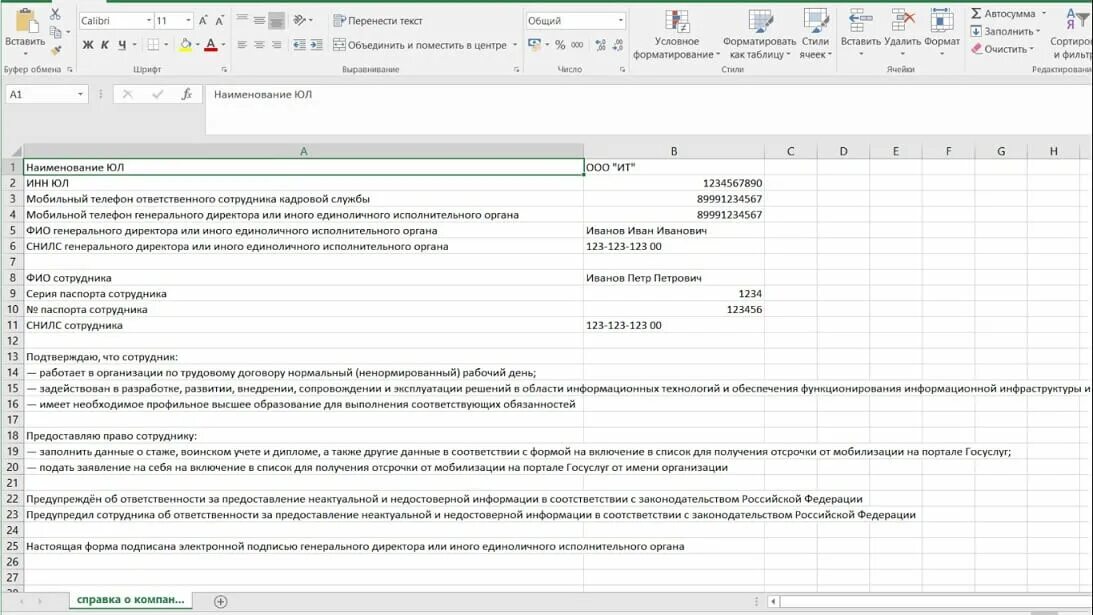The height and width of the screenshot is (615, 1093).
Task: Click the Borders icon
Action: (x=153, y=45)
